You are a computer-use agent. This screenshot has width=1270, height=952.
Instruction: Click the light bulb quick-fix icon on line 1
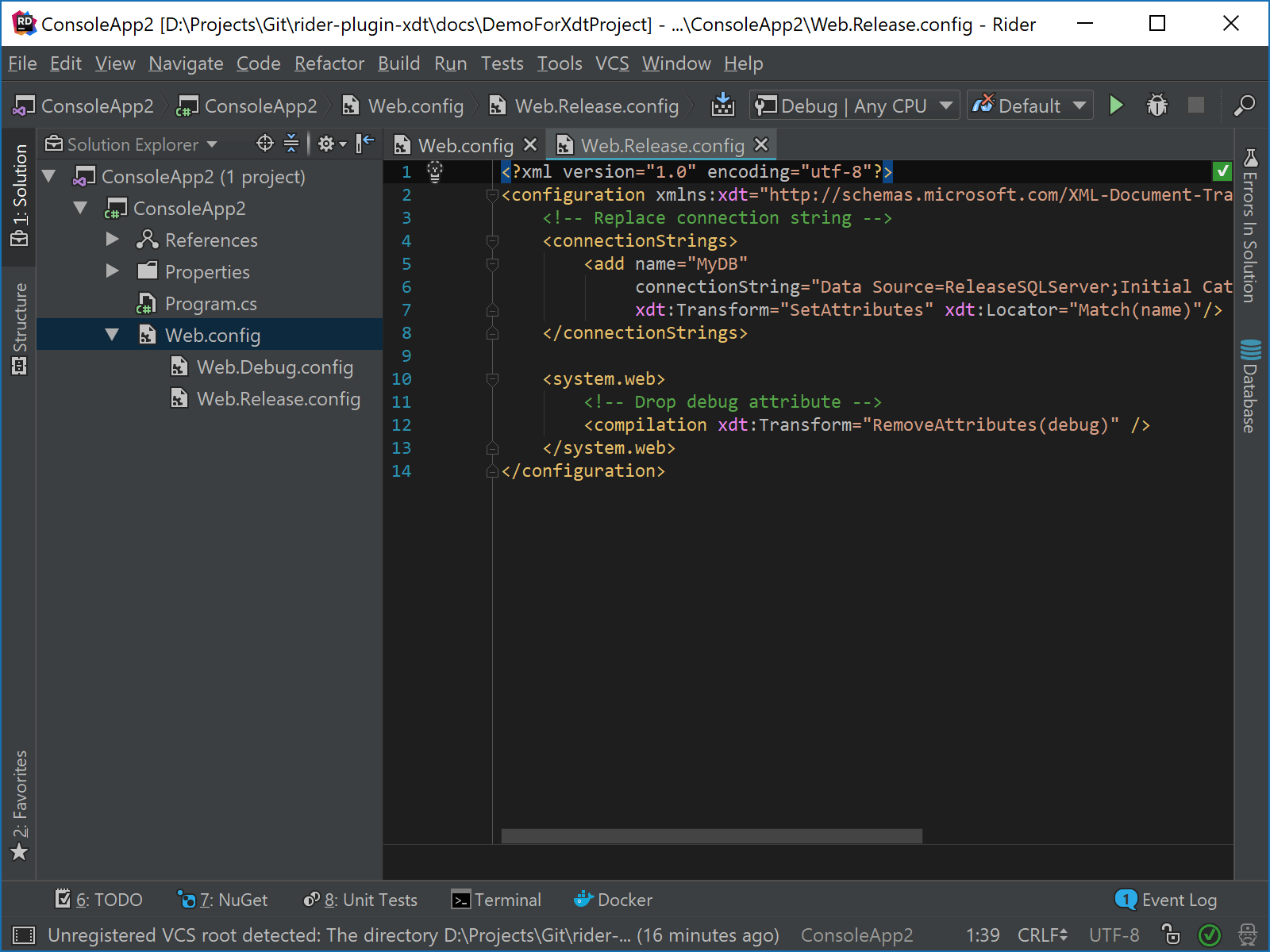coord(435,171)
